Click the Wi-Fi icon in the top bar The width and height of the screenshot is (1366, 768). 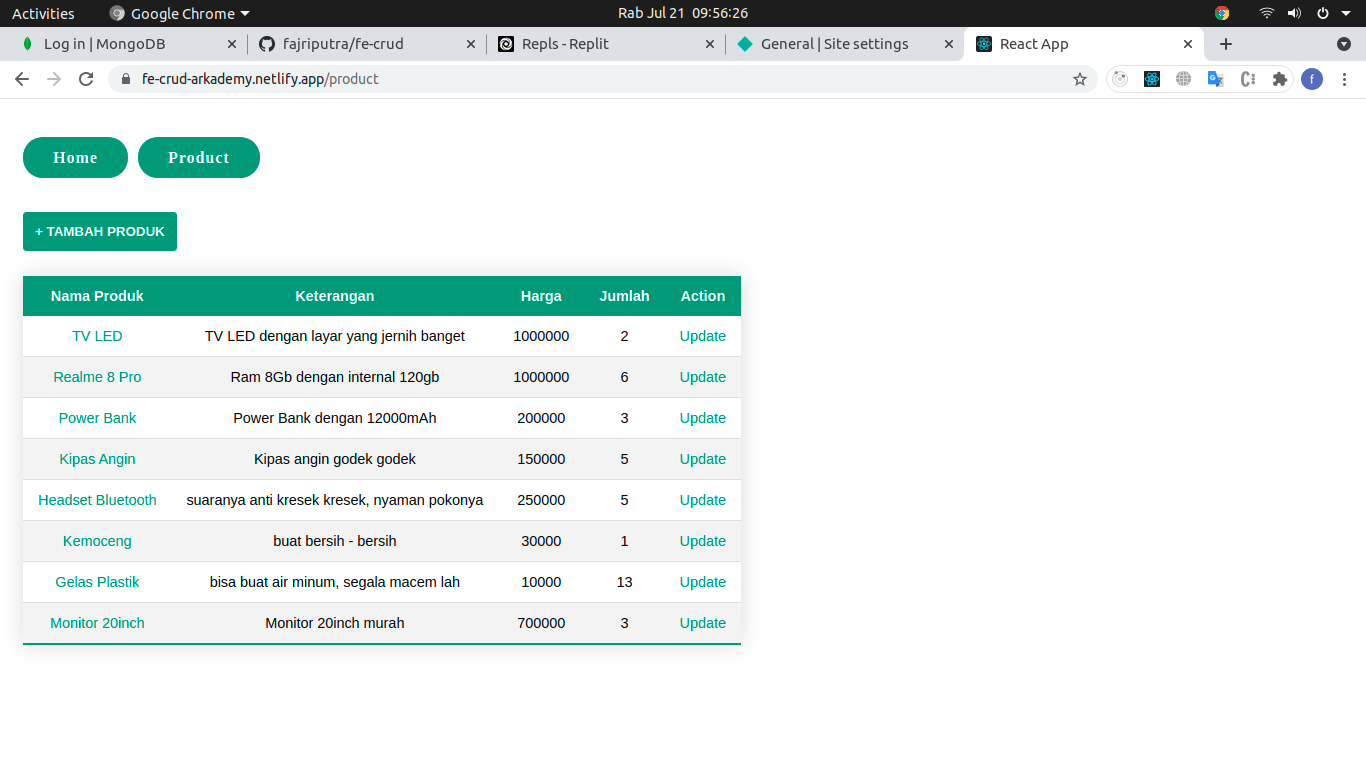[x=1266, y=13]
